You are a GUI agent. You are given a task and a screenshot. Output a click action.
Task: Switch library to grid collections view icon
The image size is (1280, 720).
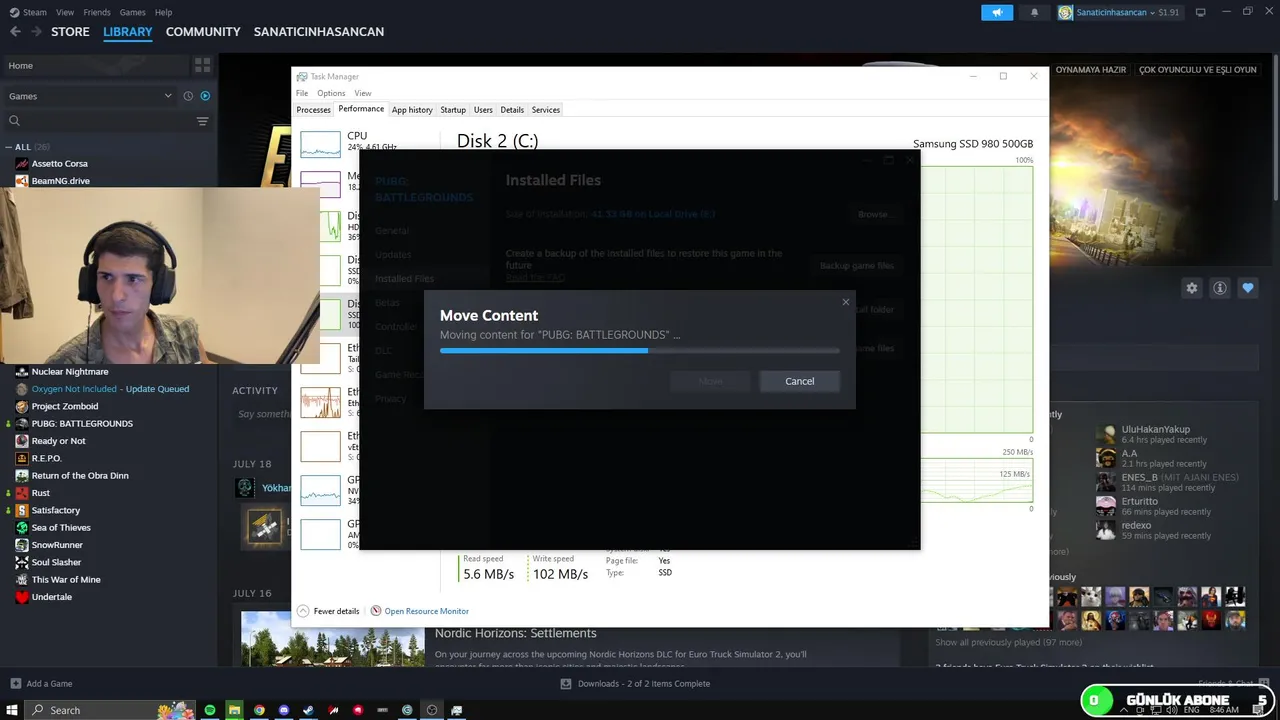(202, 65)
